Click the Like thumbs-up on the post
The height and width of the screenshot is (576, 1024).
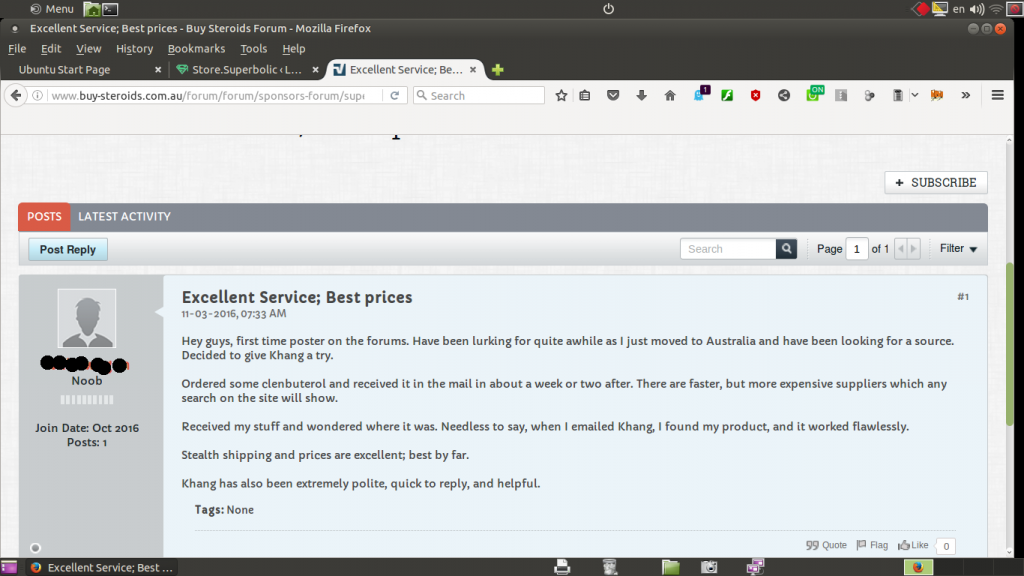pos(912,545)
